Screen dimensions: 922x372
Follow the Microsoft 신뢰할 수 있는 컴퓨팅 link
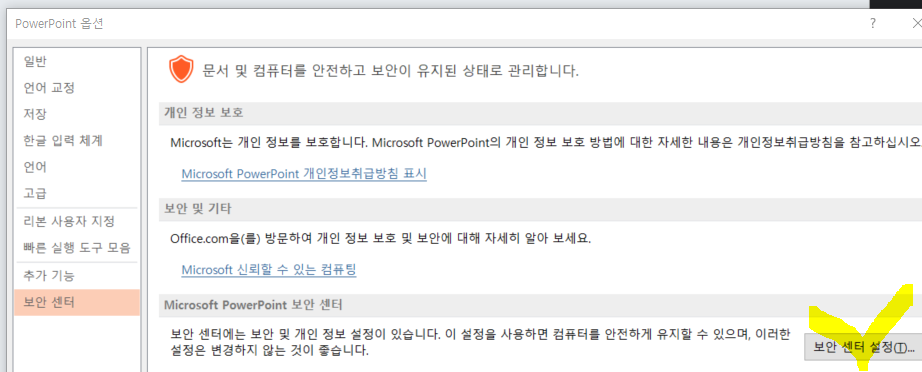tap(269, 270)
